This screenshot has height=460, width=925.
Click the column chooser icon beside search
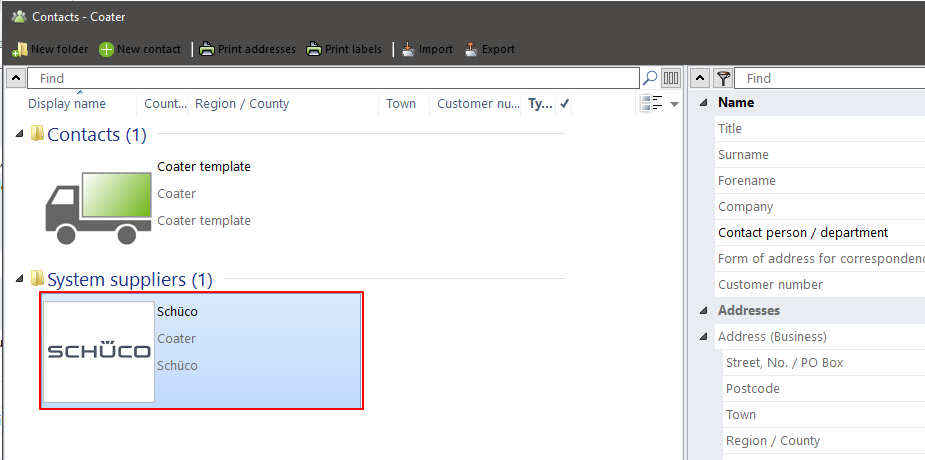point(671,78)
